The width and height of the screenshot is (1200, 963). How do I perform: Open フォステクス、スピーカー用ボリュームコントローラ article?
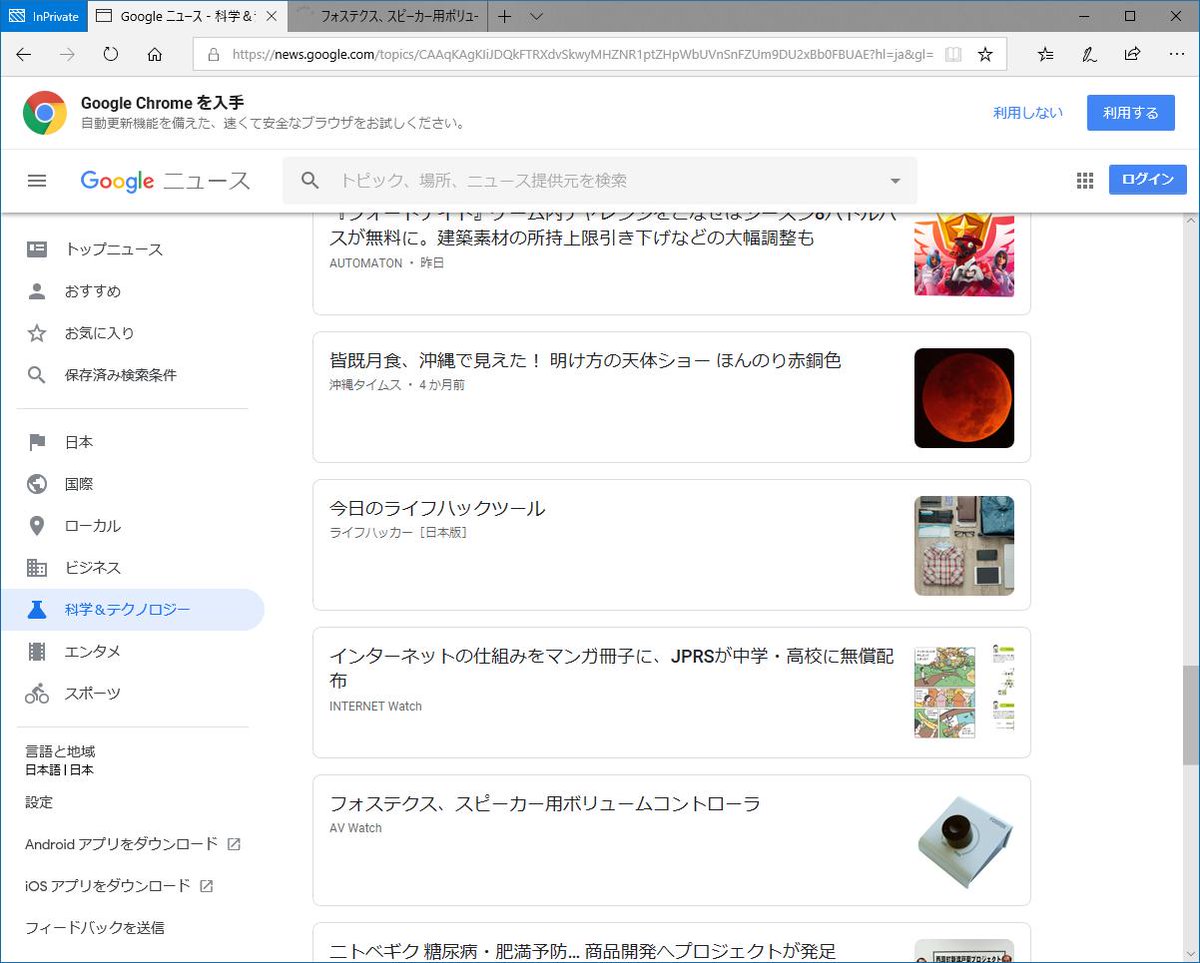click(x=545, y=803)
